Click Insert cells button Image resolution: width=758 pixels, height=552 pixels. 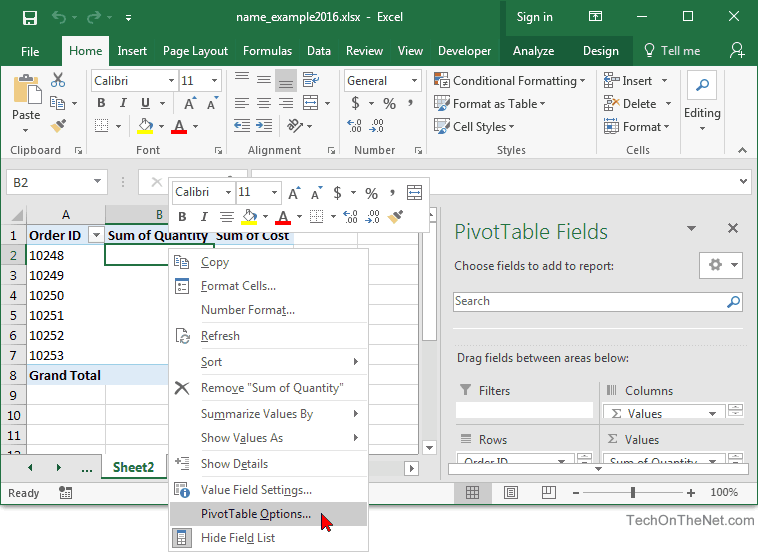pos(628,81)
